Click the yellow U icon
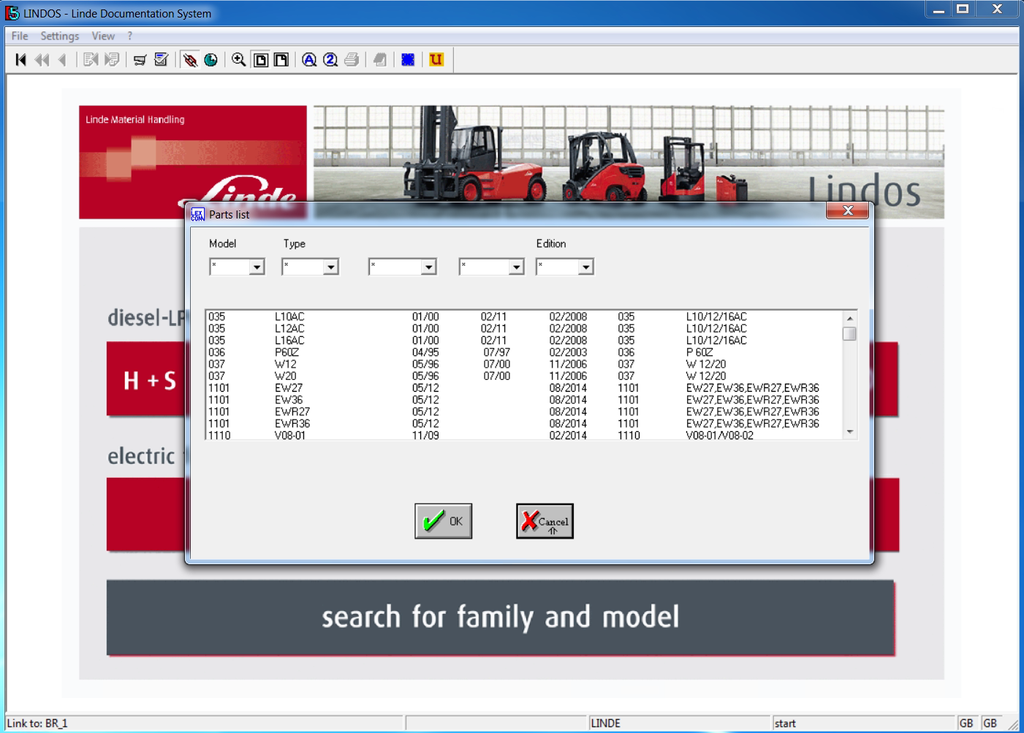 tap(436, 60)
